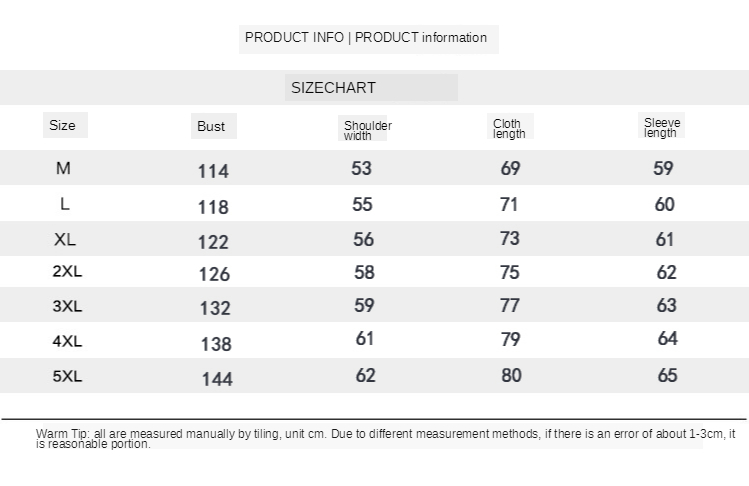
Task: Click the Warm Tip note text
Action: click(x=385, y=438)
